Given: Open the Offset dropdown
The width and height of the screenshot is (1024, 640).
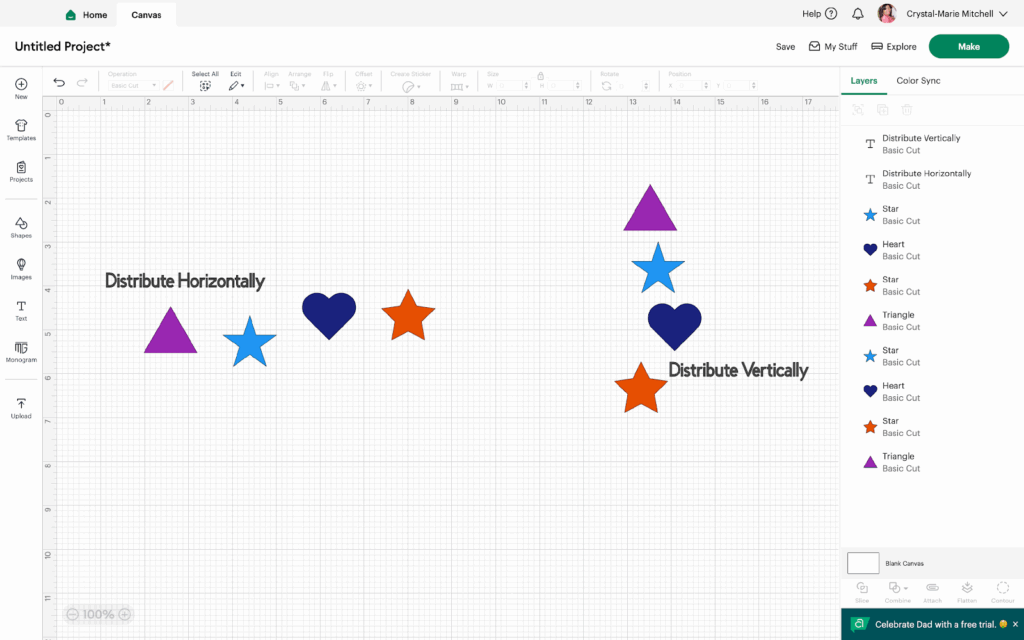Looking at the screenshot, I should click(x=364, y=86).
